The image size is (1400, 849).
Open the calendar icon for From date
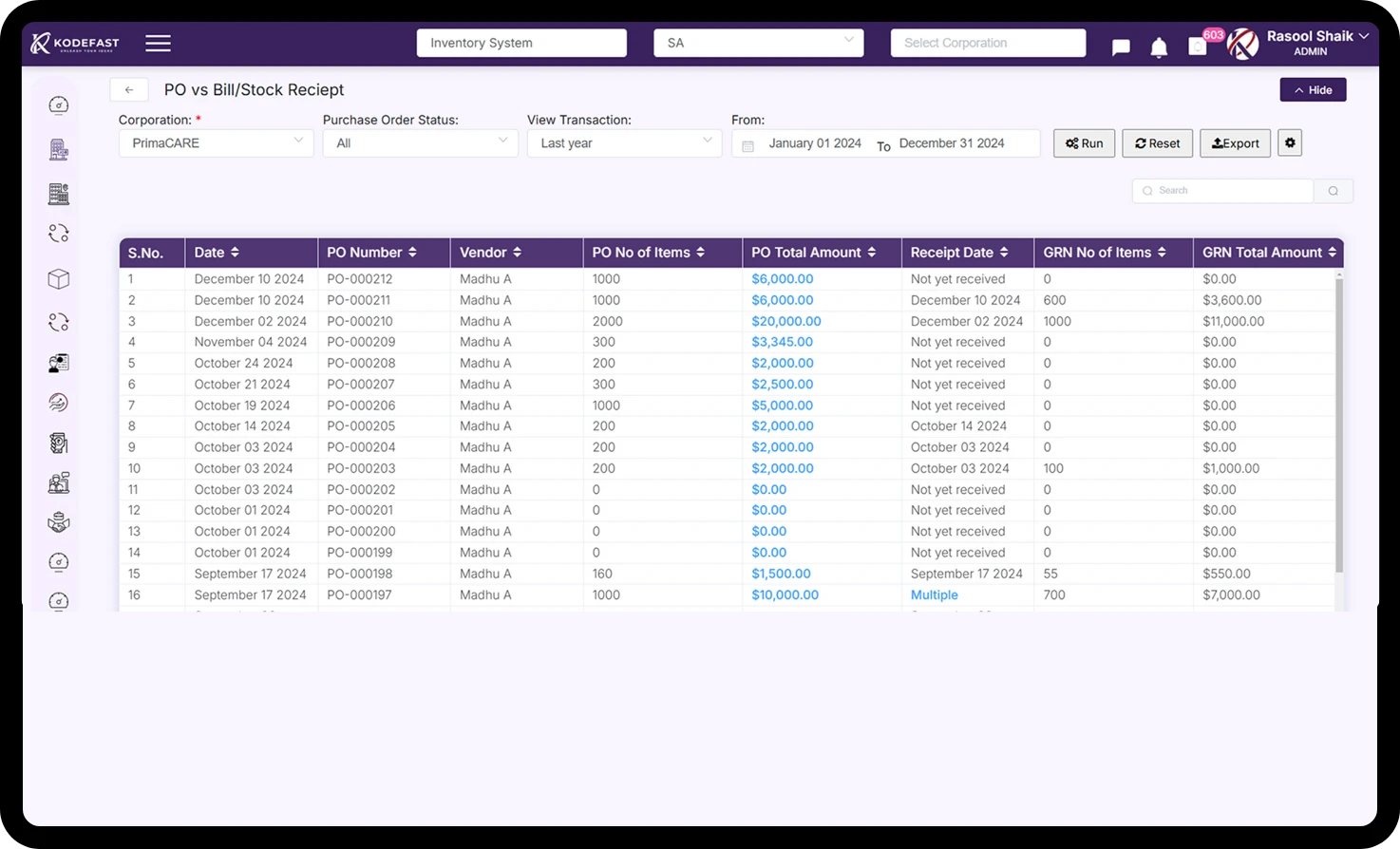pos(748,145)
